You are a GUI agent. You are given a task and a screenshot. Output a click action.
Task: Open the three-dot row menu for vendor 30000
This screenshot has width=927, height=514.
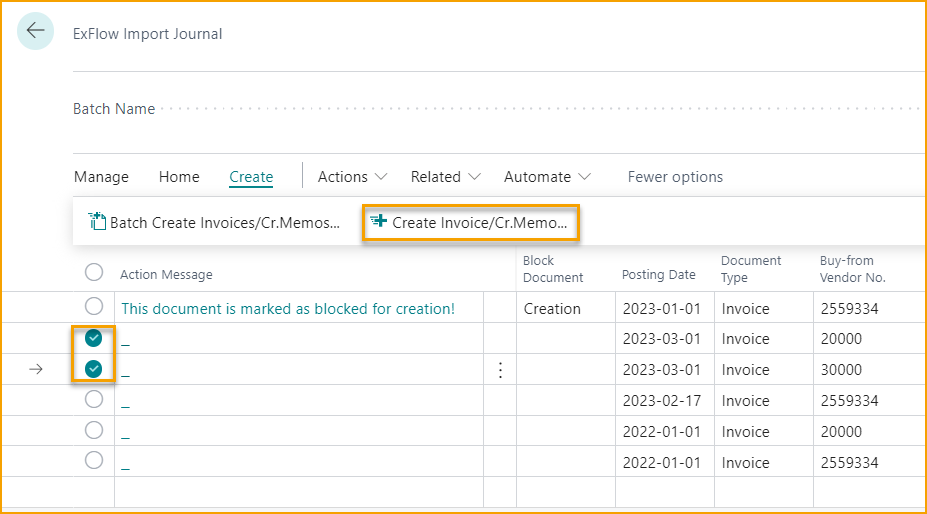(500, 370)
